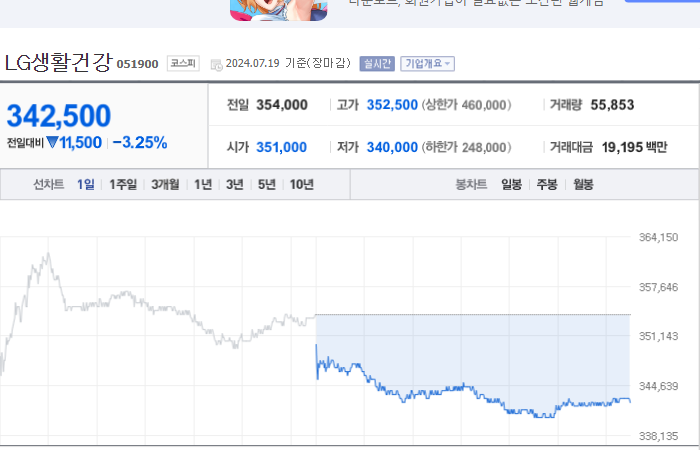Show the 10년 line chart
This screenshot has width=700, height=450.
coord(302,184)
